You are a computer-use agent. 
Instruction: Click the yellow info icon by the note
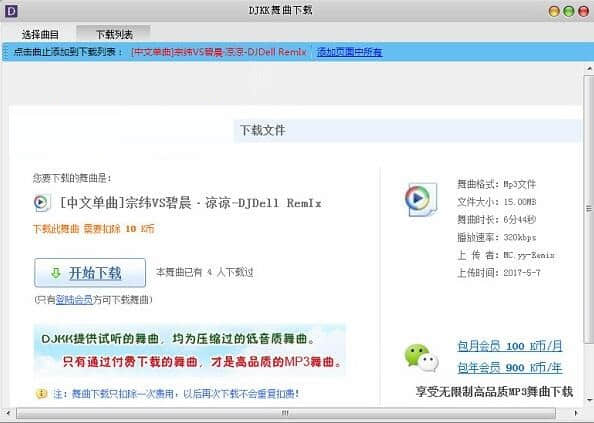pyautogui.click(x=41, y=393)
